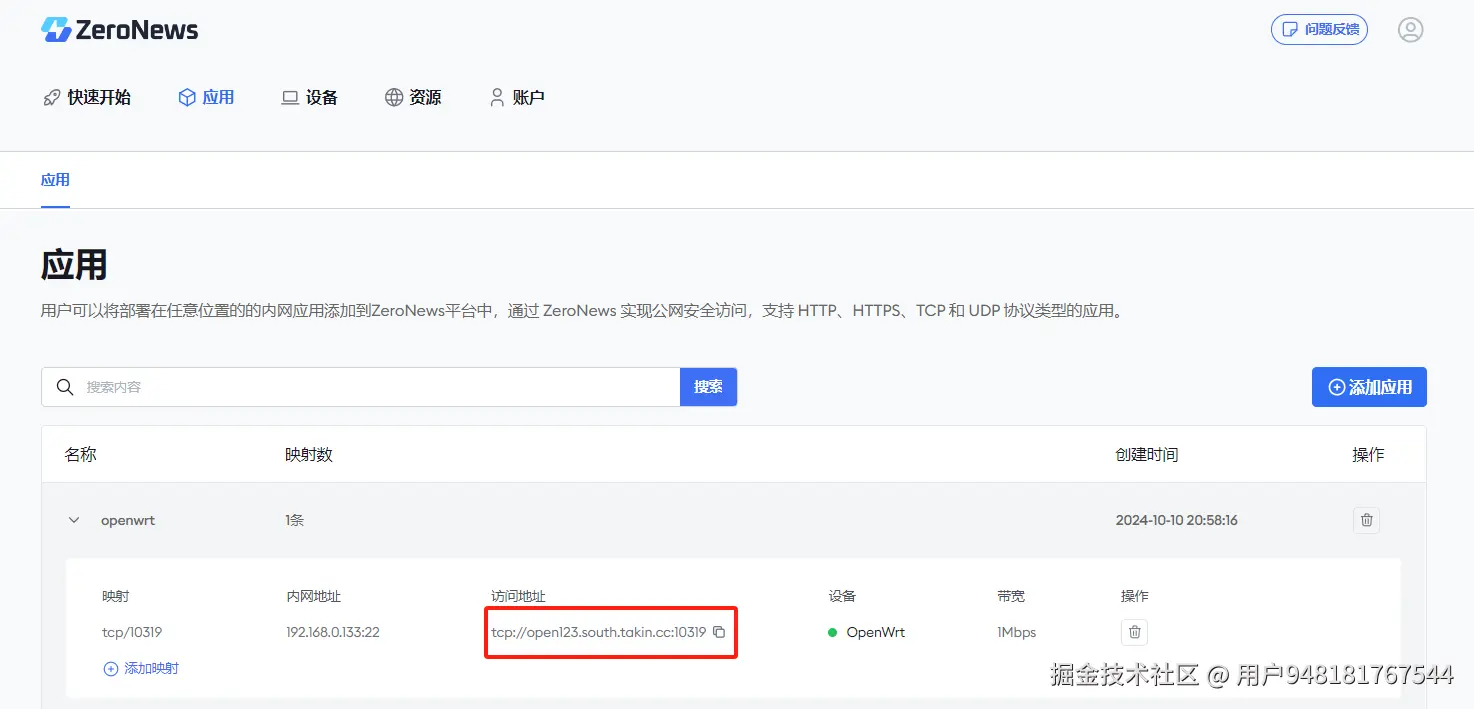Click the 带宽 column header
The image size is (1474, 709).
click(x=1011, y=596)
